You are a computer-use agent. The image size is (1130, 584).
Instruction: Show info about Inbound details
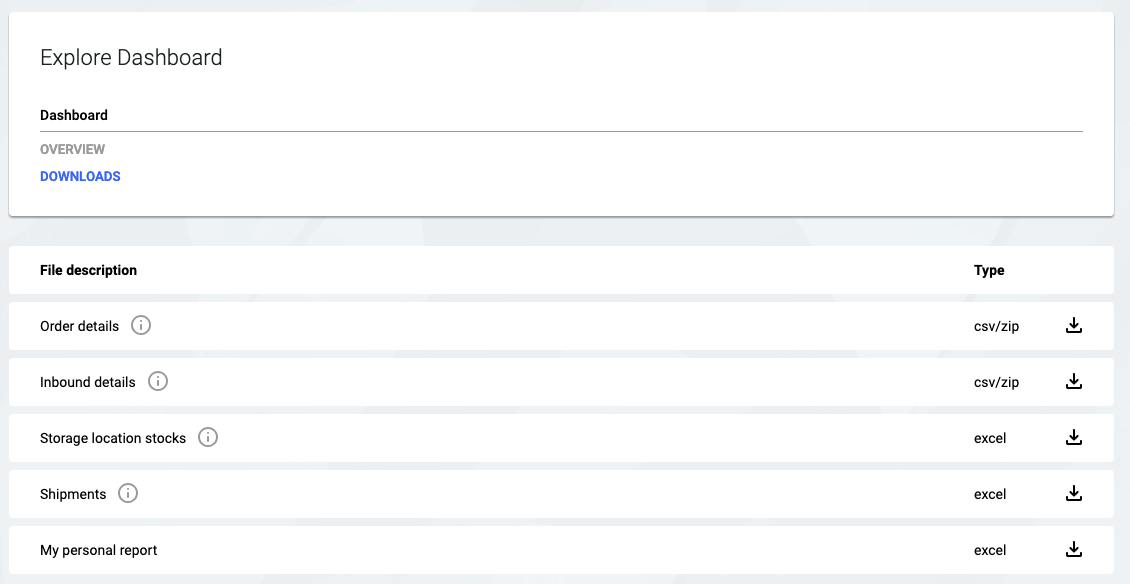pos(158,382)
